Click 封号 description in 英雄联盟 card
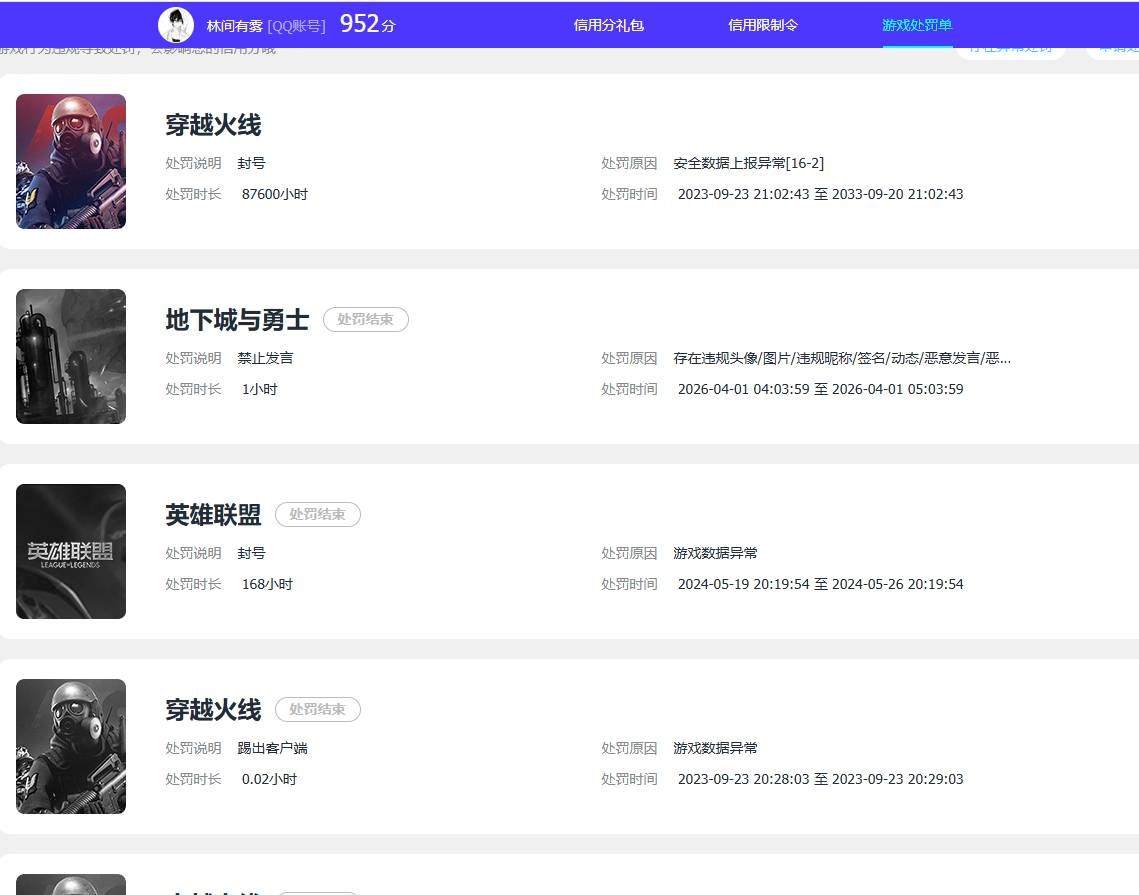This screenshot has height=895, width=1139. click(251, 554)
